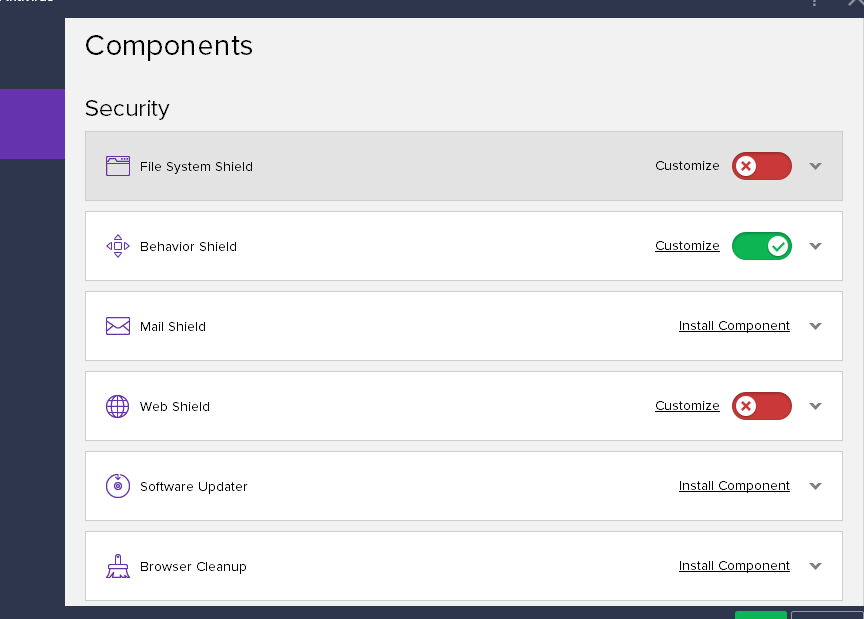Expand the Browser Cleanup details chevron

click(815, 566)
